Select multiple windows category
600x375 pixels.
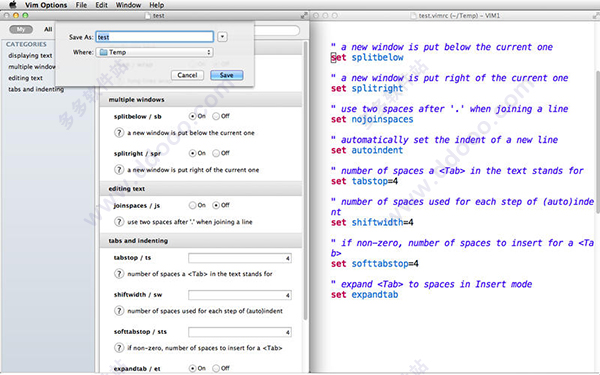click(32, 67)
